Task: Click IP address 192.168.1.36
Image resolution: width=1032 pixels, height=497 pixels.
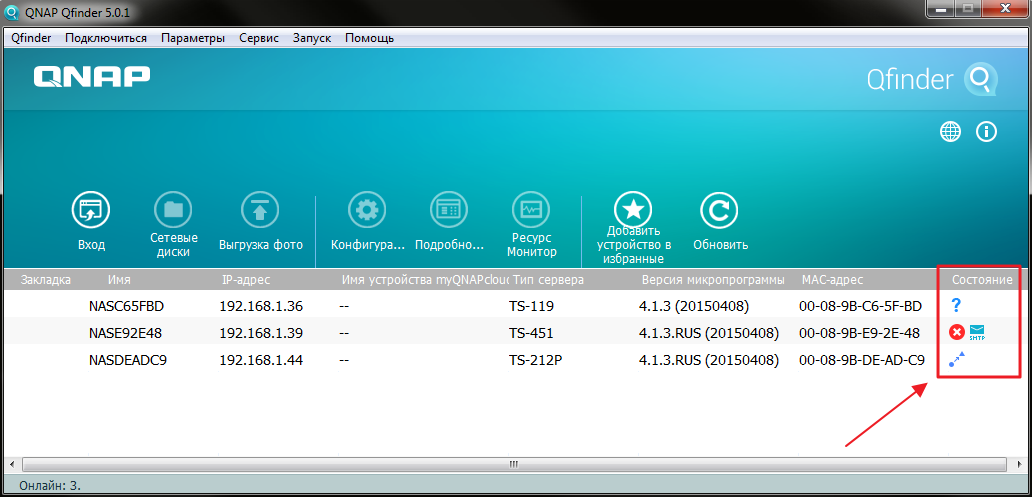Action: pos(261,306)
